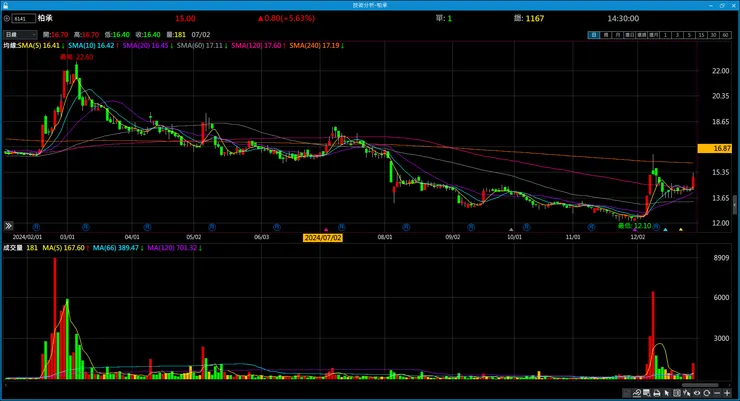Click the circular refresh icon
740x401 pixels.
point(706,393)
